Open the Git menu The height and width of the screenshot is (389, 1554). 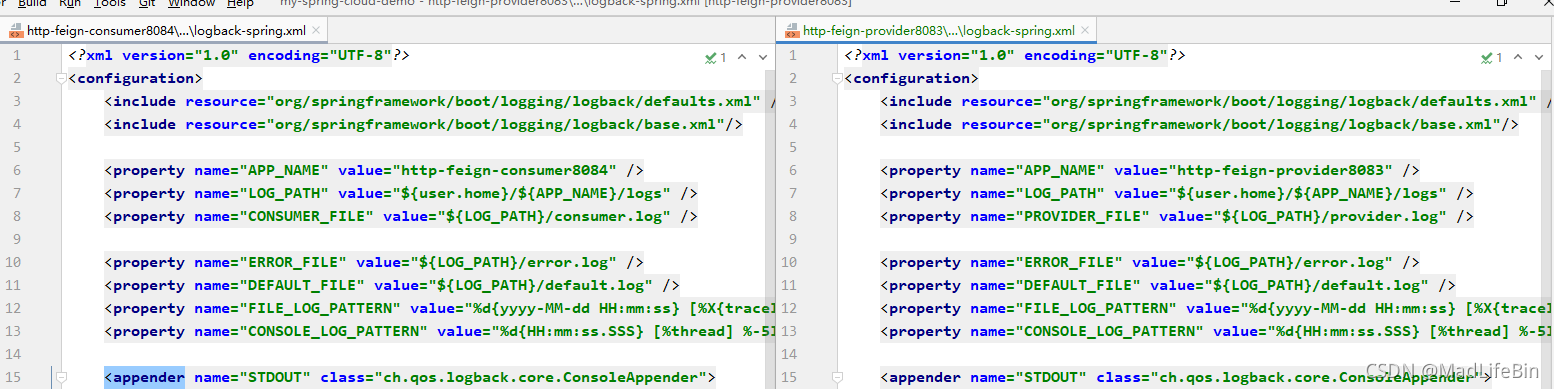pos(146,3)
